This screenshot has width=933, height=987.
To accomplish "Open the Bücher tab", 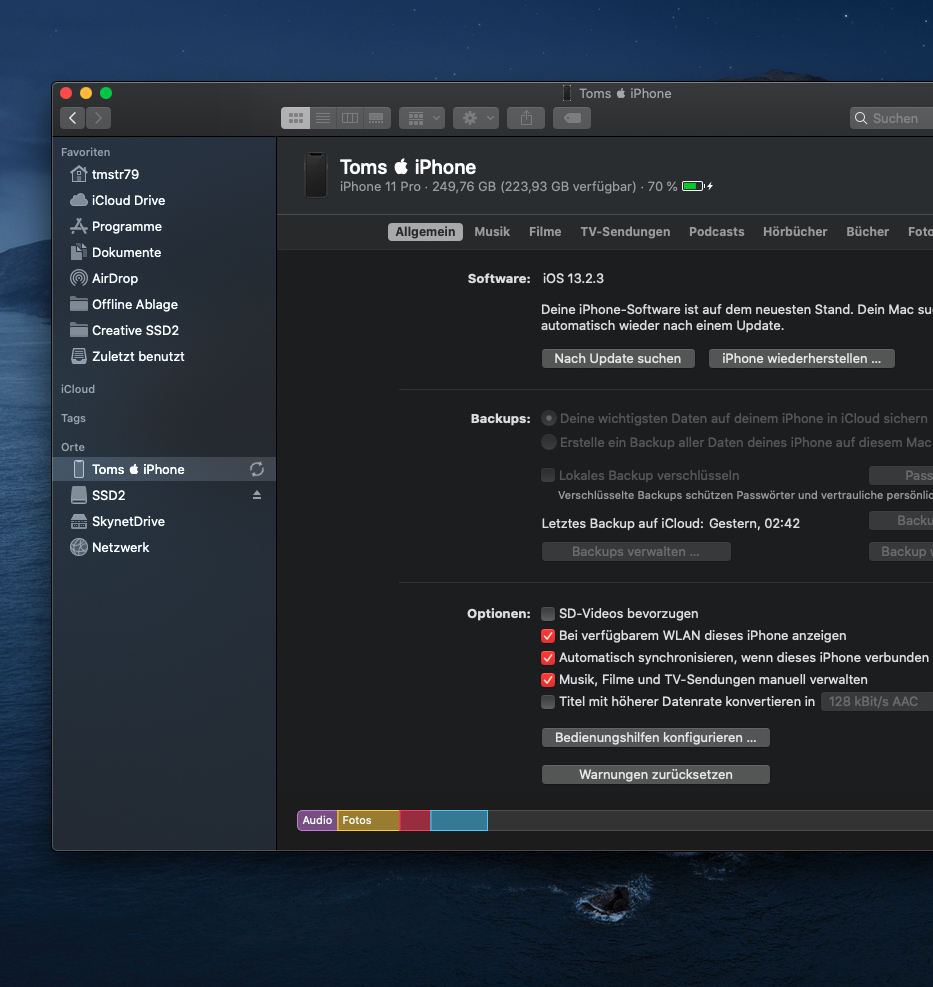I will 868,232.
